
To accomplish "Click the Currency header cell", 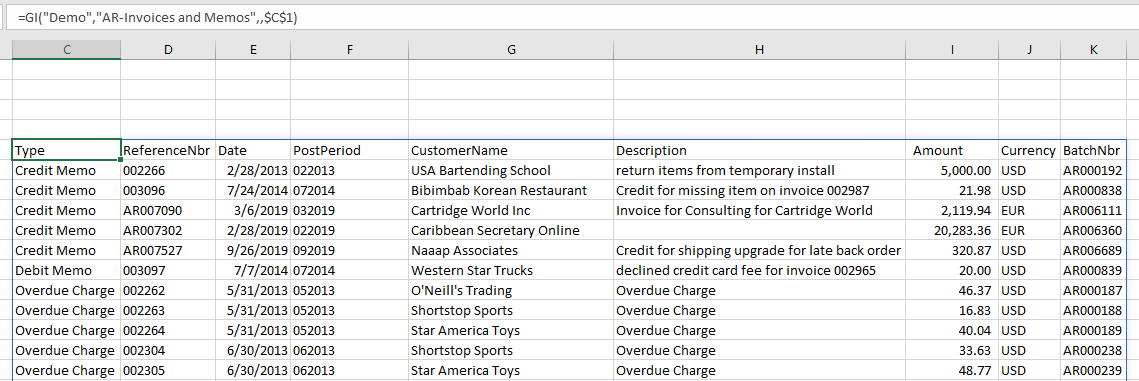I will [x=1029, y=151].
